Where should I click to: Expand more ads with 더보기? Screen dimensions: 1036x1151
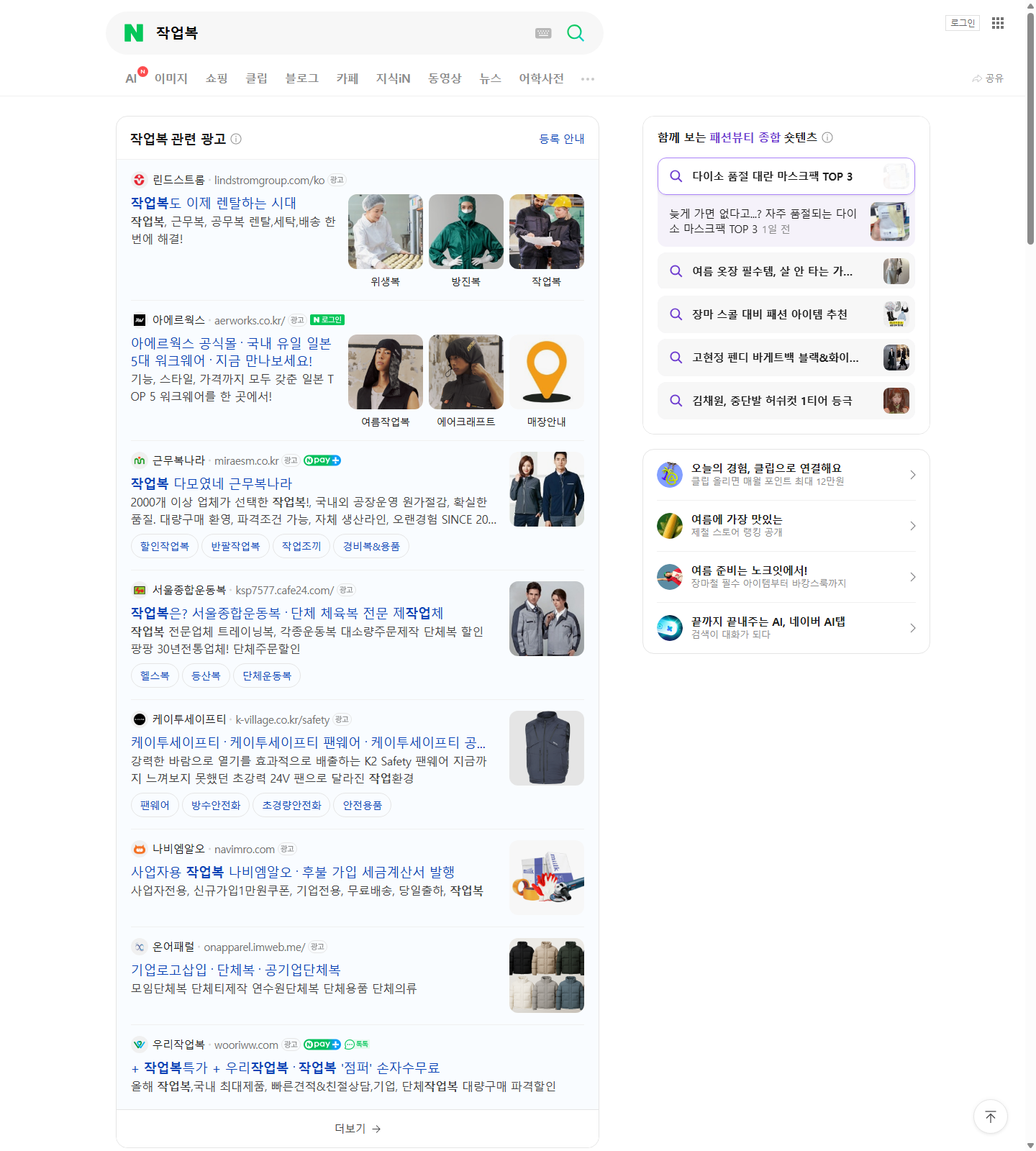click(358, 1129)
